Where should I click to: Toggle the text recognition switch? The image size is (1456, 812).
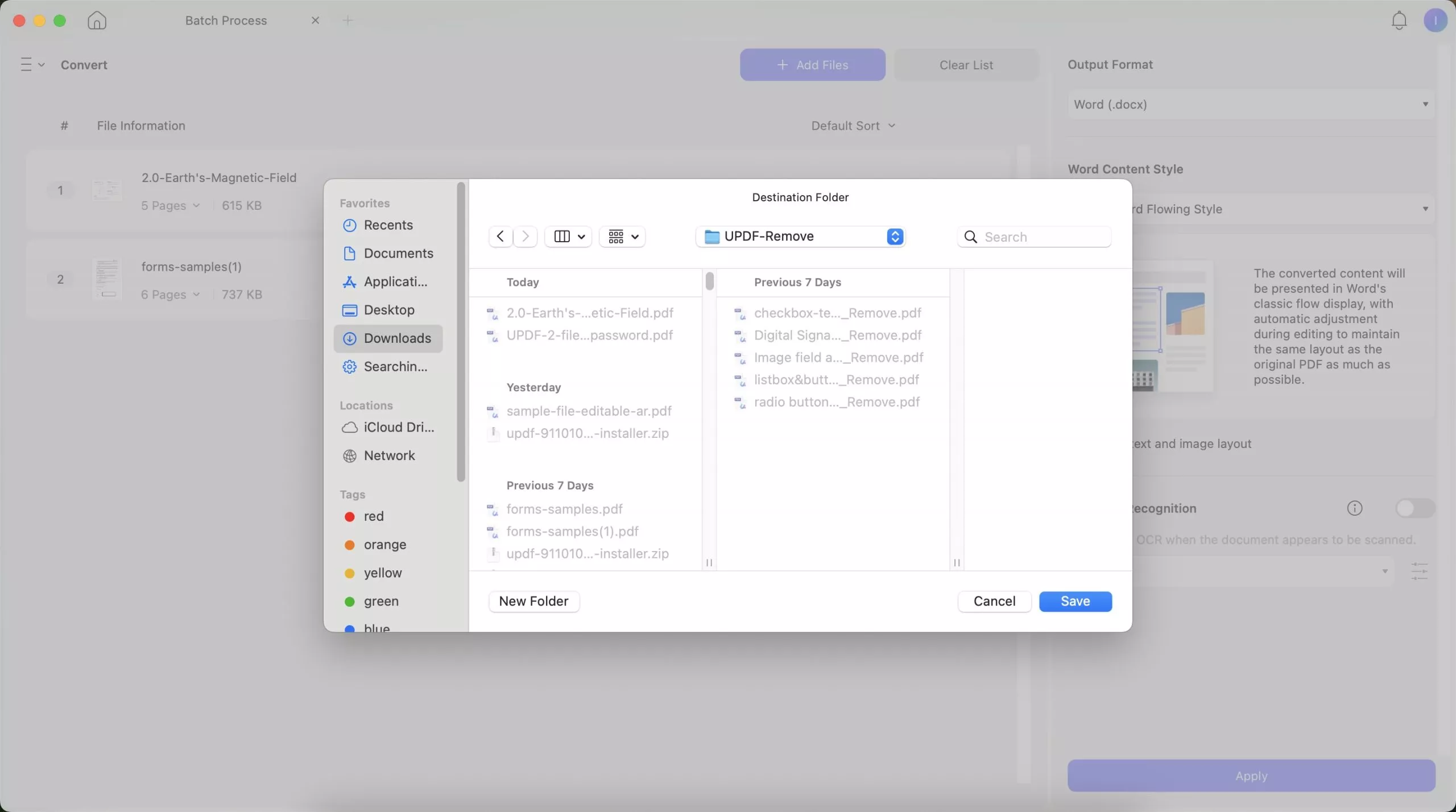1414,508
